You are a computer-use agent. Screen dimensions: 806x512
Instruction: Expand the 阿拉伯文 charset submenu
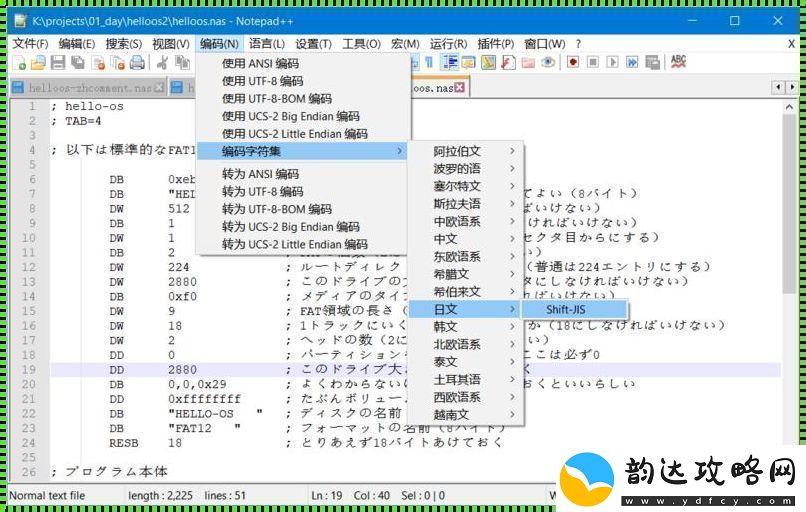pos(466,151)
